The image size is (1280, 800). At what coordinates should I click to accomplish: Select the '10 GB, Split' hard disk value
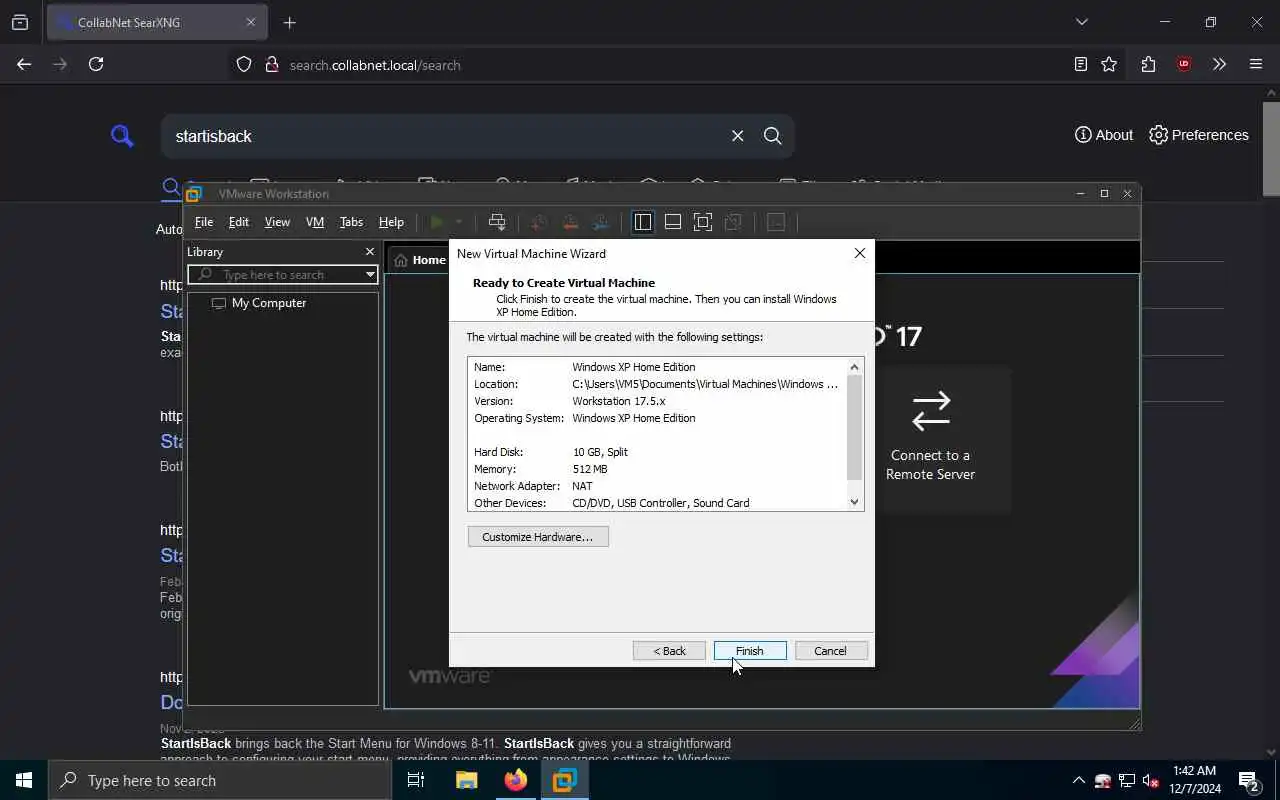pos(600,452)
